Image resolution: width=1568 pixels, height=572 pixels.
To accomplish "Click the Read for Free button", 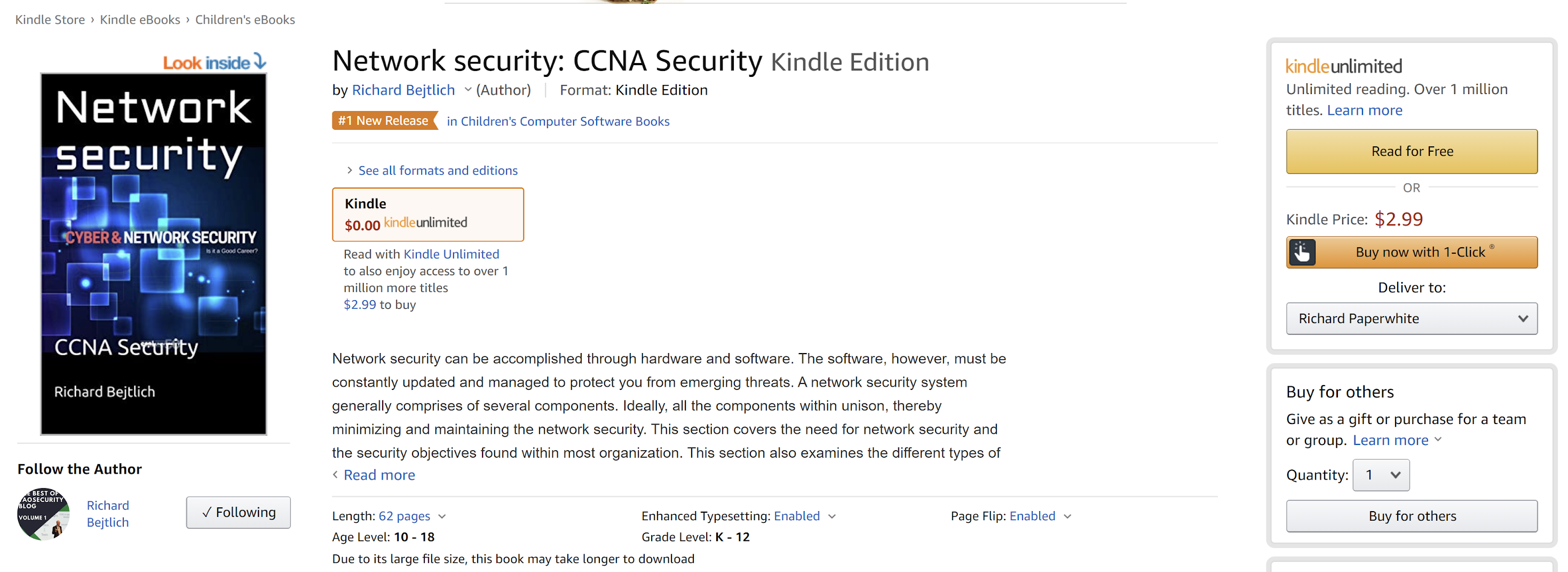I will coord(1411,152).
